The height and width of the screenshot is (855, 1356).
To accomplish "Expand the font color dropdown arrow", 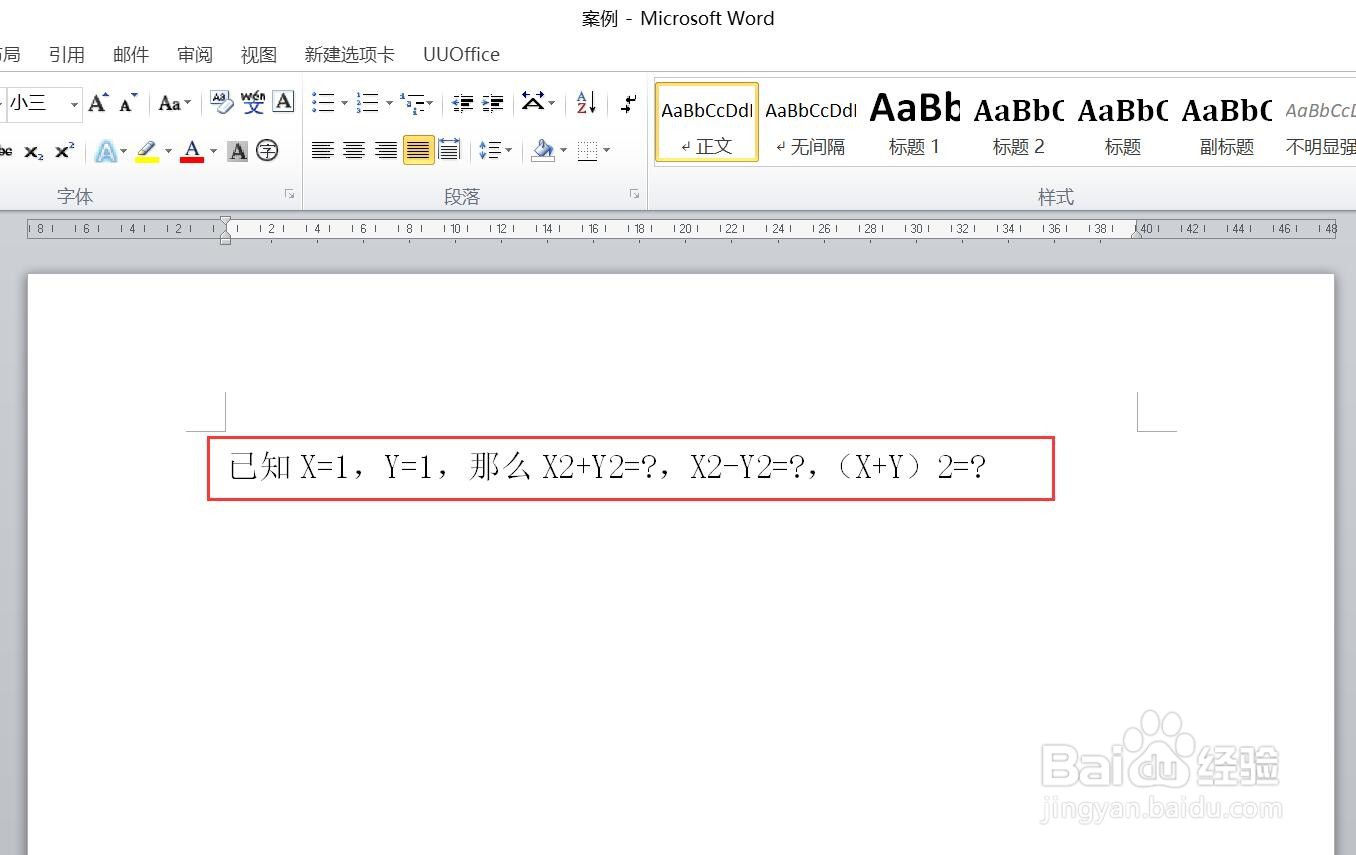I will (x=213, y=152).
